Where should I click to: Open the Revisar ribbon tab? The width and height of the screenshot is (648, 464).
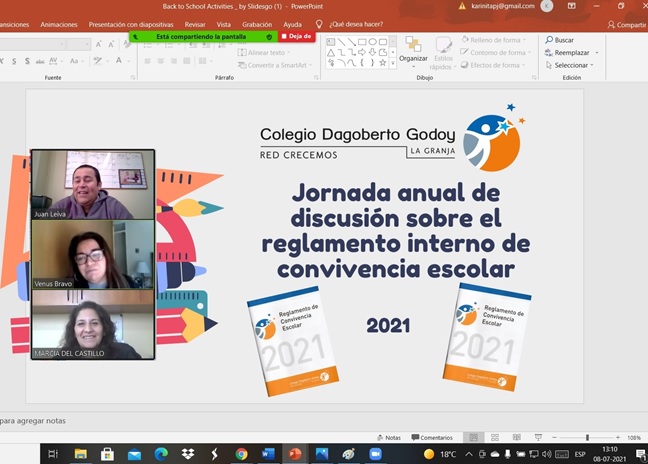coord(195,24)
